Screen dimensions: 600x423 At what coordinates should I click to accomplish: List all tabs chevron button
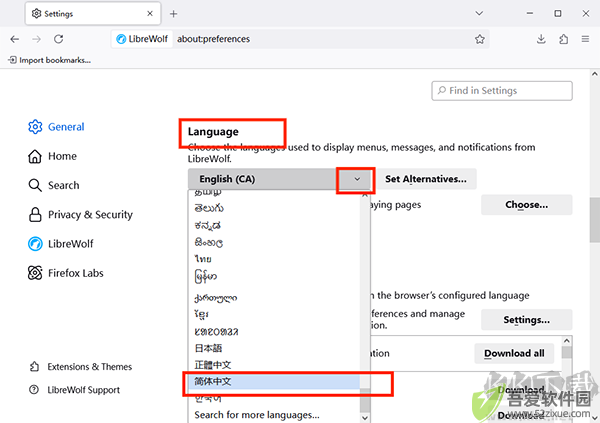479,13
